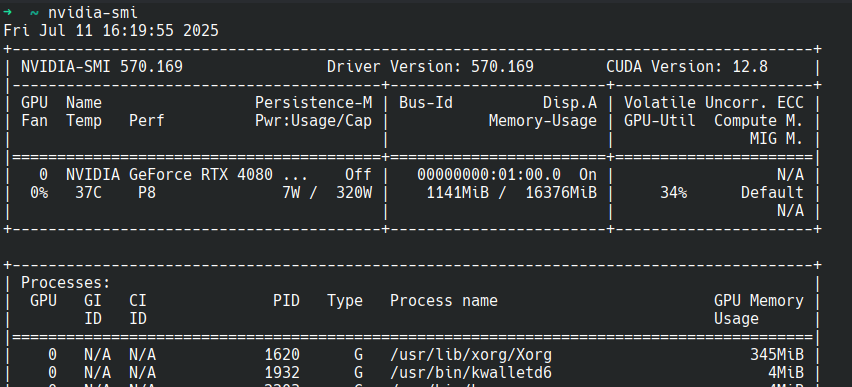Screen dimensions: 852x387
Task: Click the /usr/lib/xorg/Xorg process name
Action: coord(471,355)
